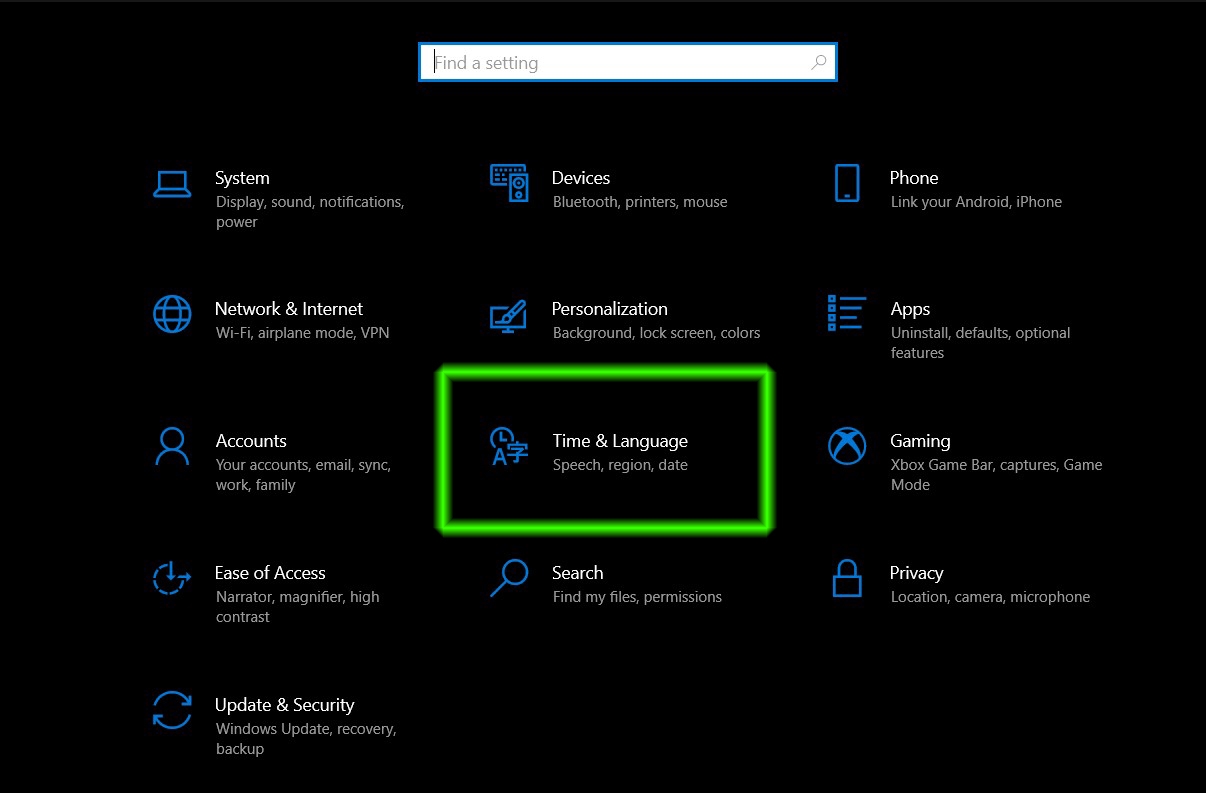
Task: Open Personalization settings title
Action: point(610,309)
